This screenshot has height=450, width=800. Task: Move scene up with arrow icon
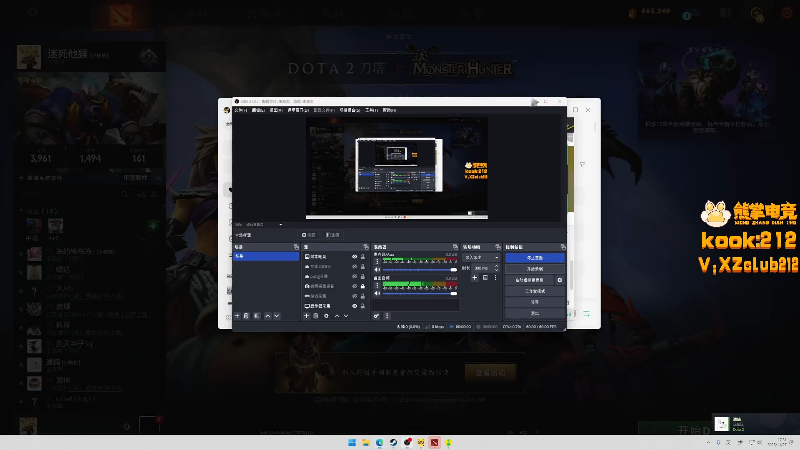coord(267,316)
